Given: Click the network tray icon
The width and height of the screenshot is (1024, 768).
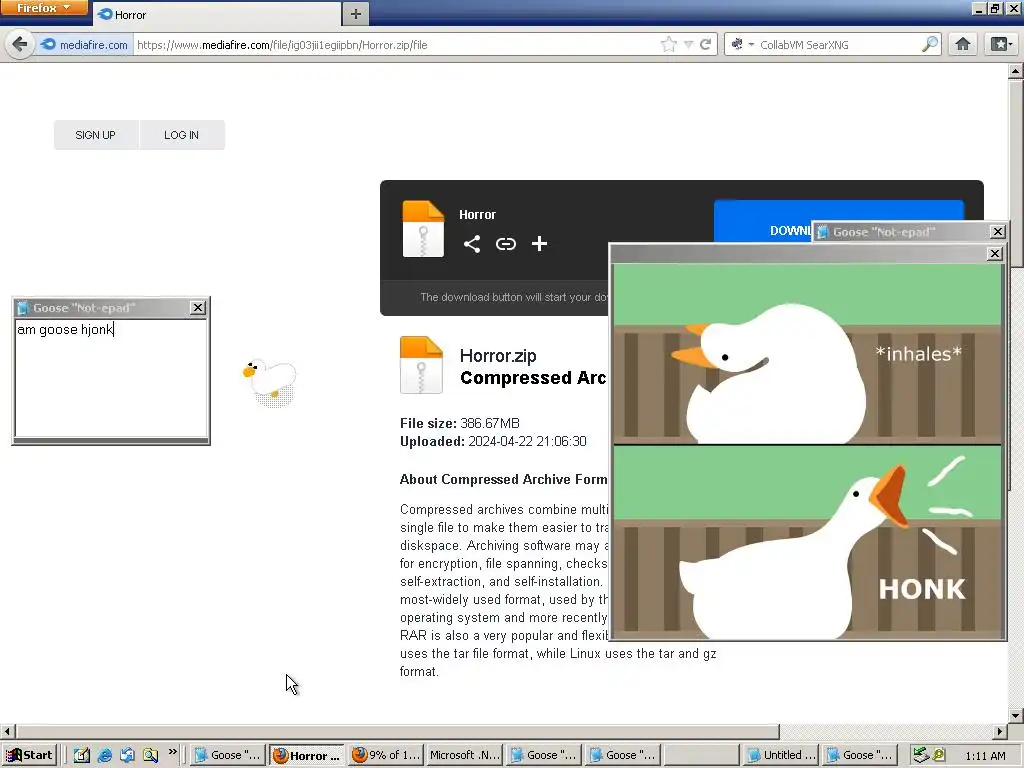Looking at the screenshot, I should pyautogui.click(x=920, y=755).
